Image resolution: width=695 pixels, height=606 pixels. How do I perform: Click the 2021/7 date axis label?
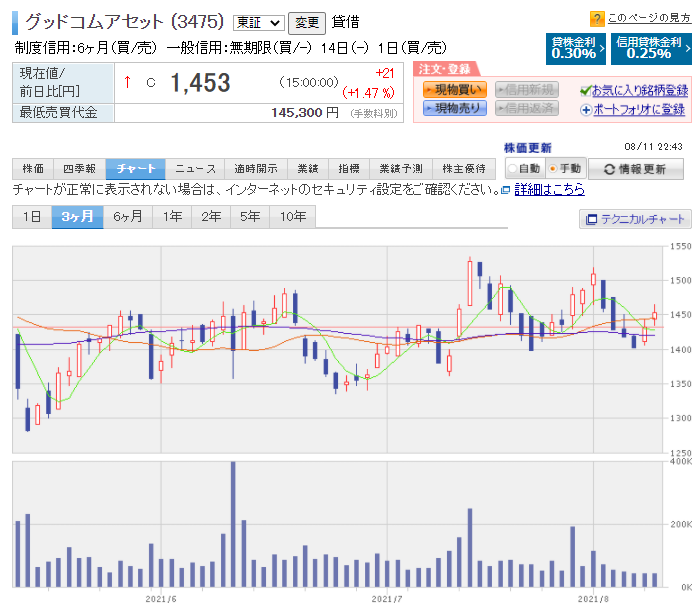click(387, 599)
